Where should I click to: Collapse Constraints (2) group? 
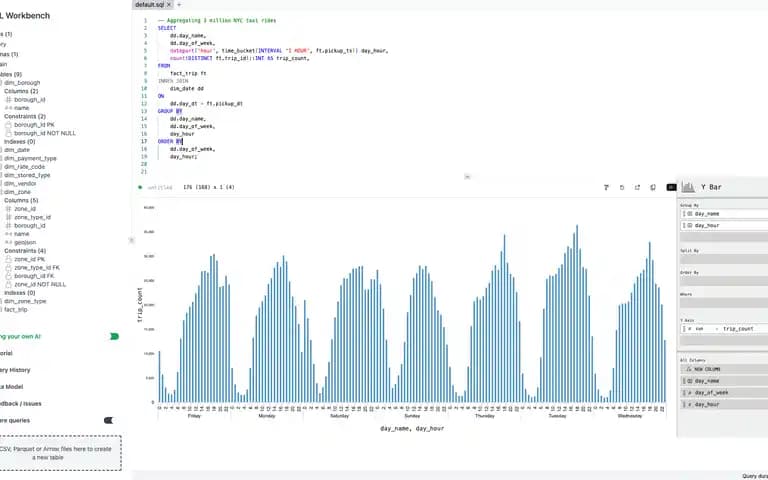[25, 116]
